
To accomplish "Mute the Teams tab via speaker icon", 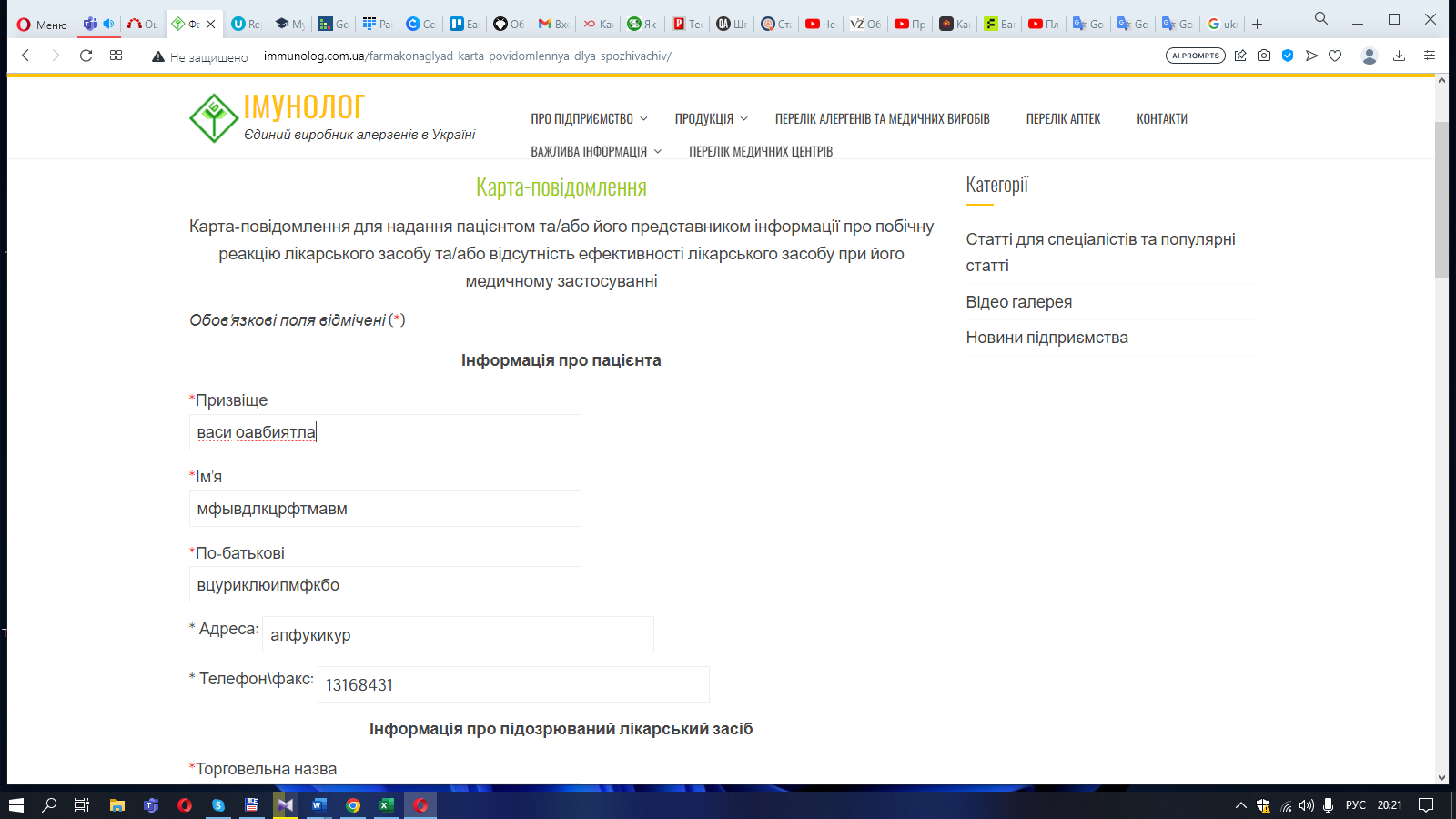I will 108,24.
